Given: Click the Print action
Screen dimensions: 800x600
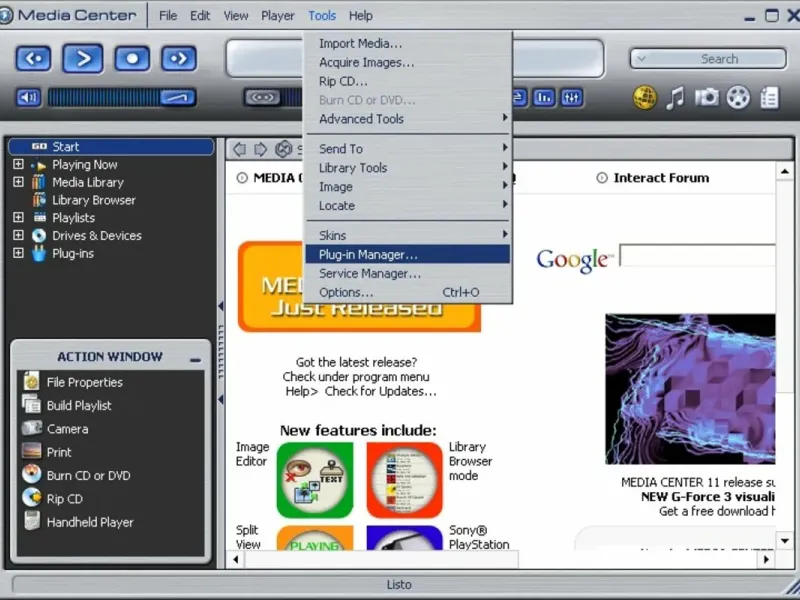Looking at the screenshot, I should pos(59,452).
